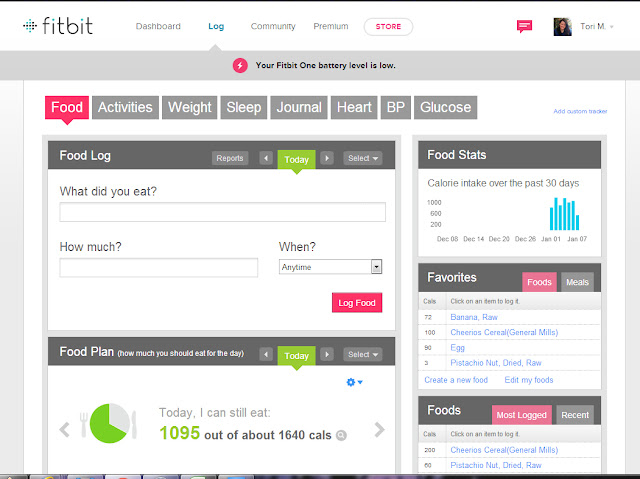The image size is (640, 479).
Task: Click the Fitbit logo
Action: (58, 26)
